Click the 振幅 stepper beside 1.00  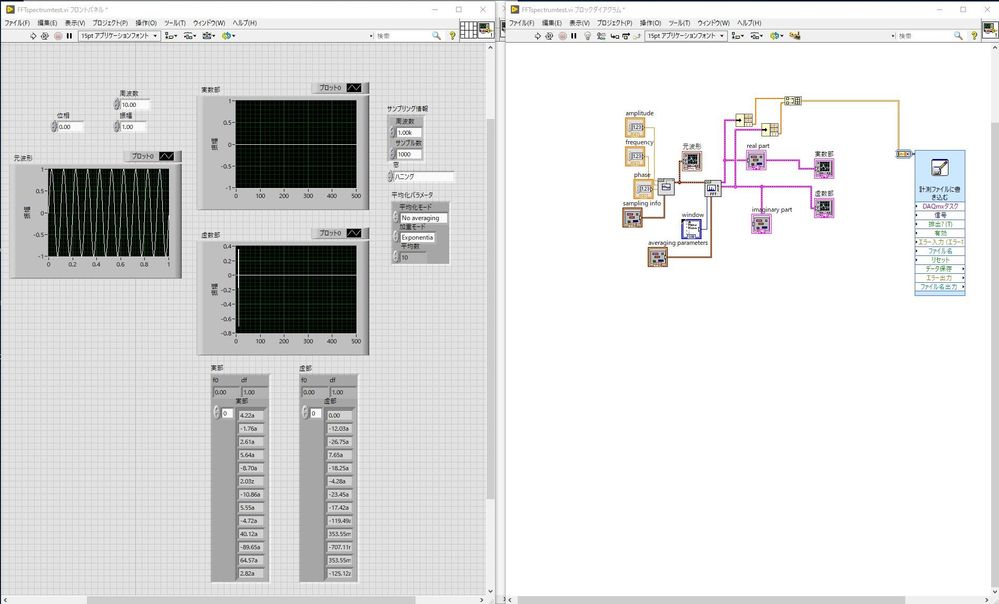coord(117,127)
